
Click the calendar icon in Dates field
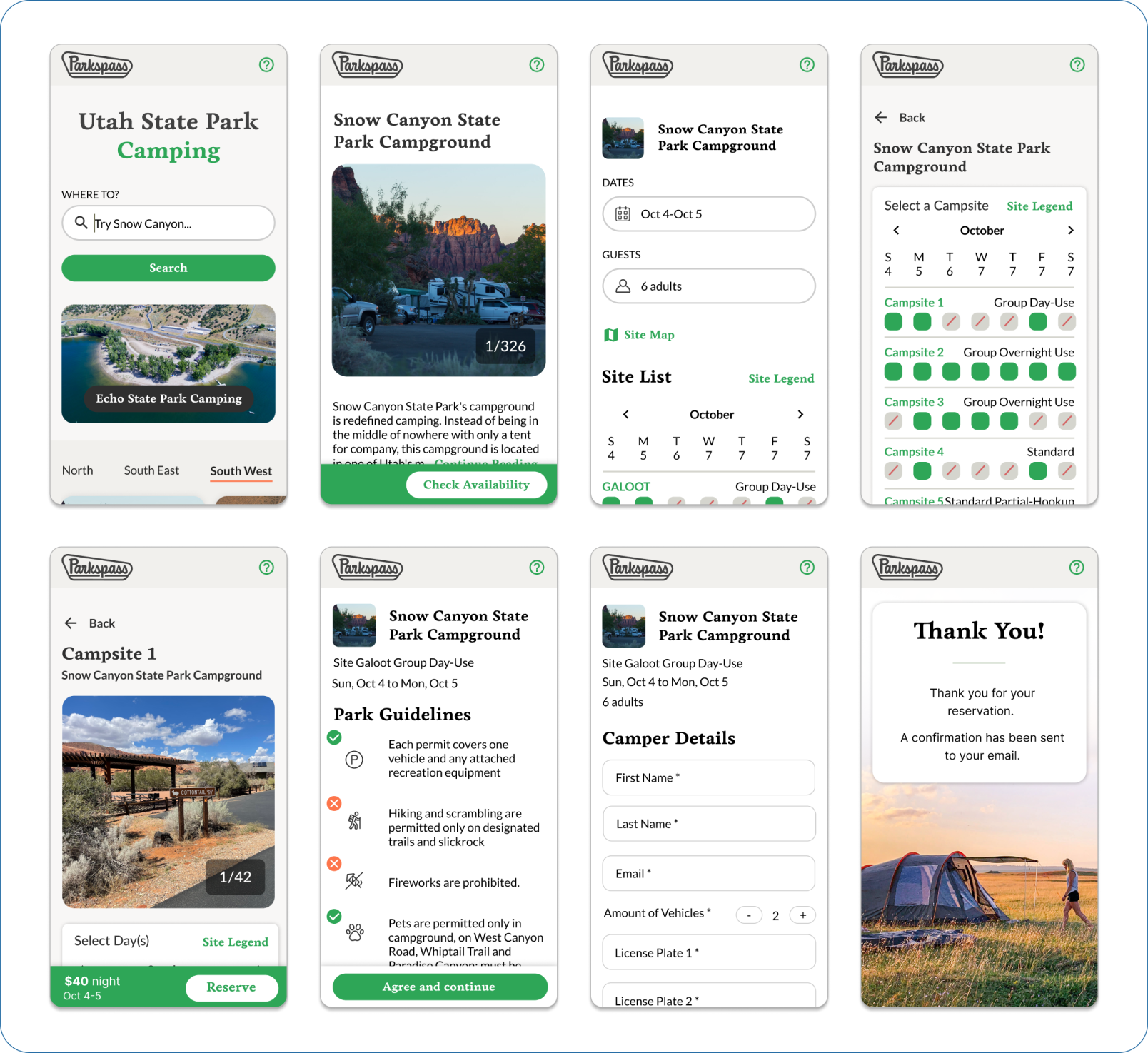click(623, 214)
